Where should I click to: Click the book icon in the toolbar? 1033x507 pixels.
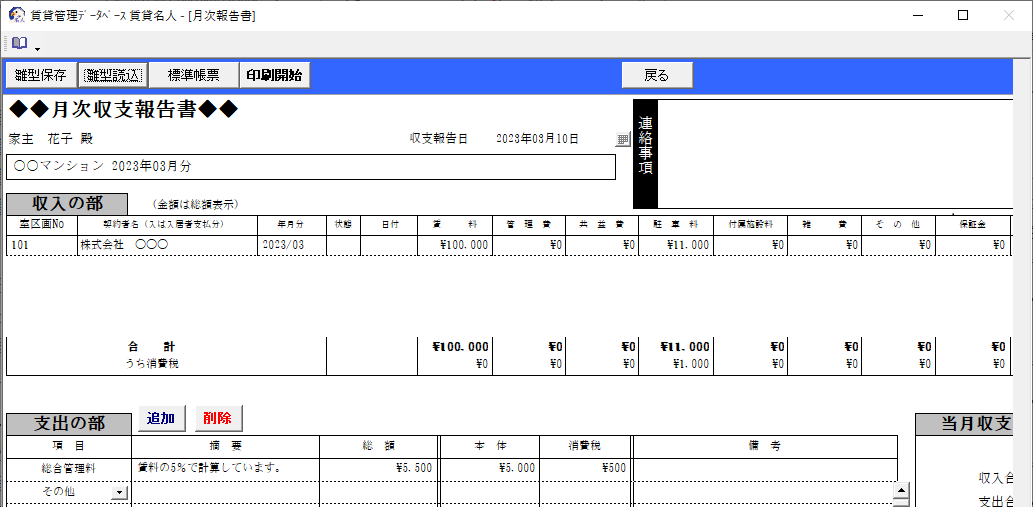click(x=19, y=44)
